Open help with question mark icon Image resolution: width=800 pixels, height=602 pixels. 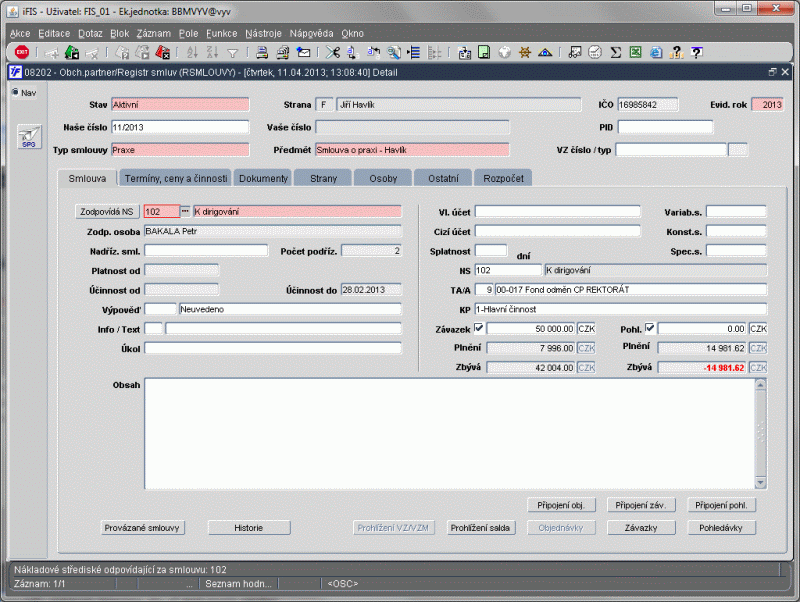pos(696,52)
